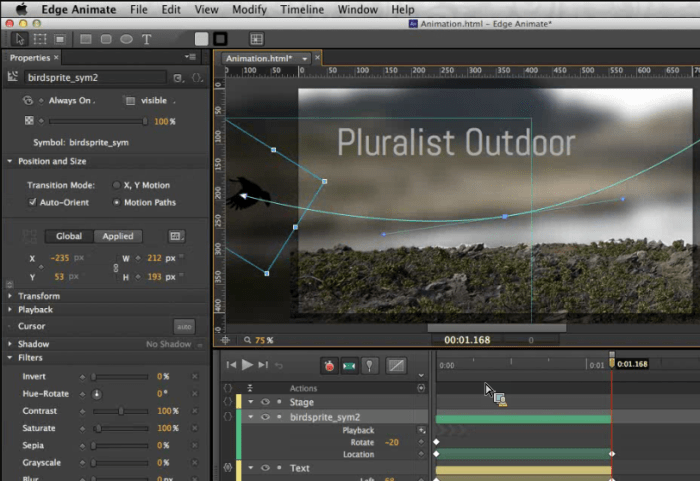Open the Animation.html tab dropdown
The image size is (700, 481).
click(x=304, y=59)
